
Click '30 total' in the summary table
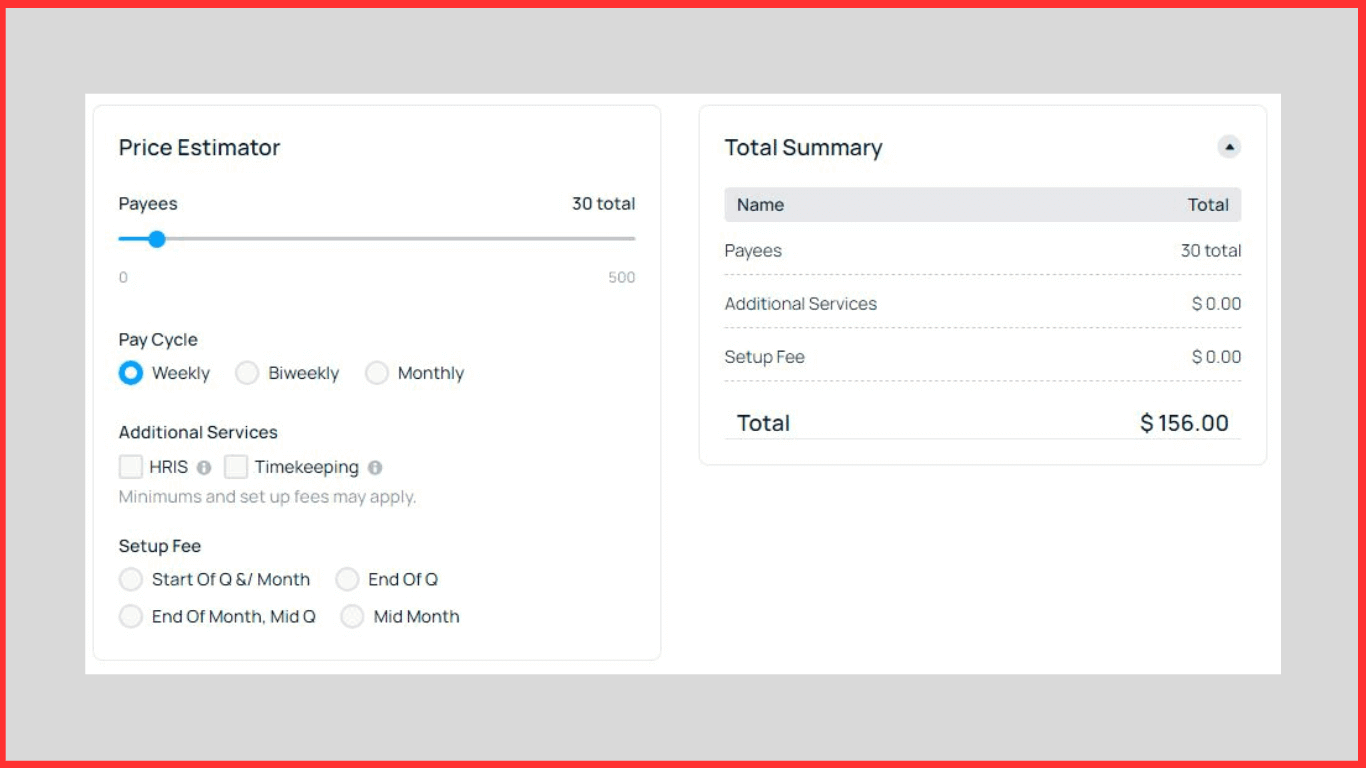(1211, 251)
